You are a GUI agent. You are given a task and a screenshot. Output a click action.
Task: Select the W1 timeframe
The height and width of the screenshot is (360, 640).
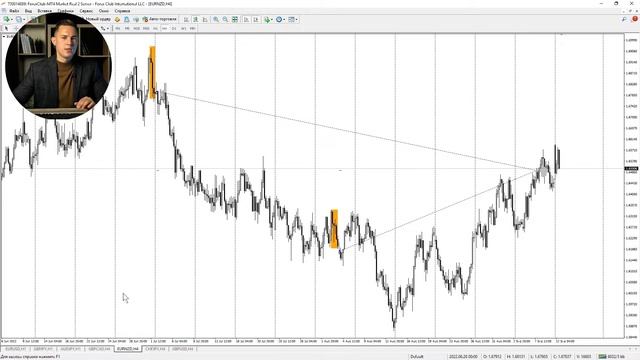click(183, 28)
